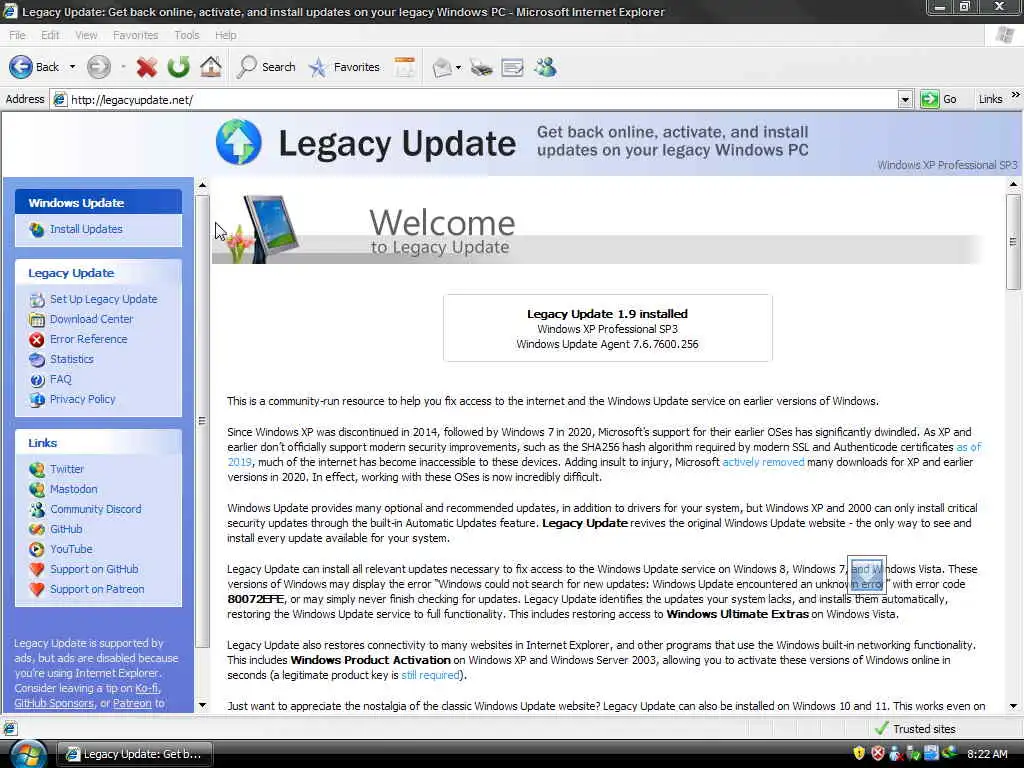Click the sidebar scrollbar thumb

(202, 421)
